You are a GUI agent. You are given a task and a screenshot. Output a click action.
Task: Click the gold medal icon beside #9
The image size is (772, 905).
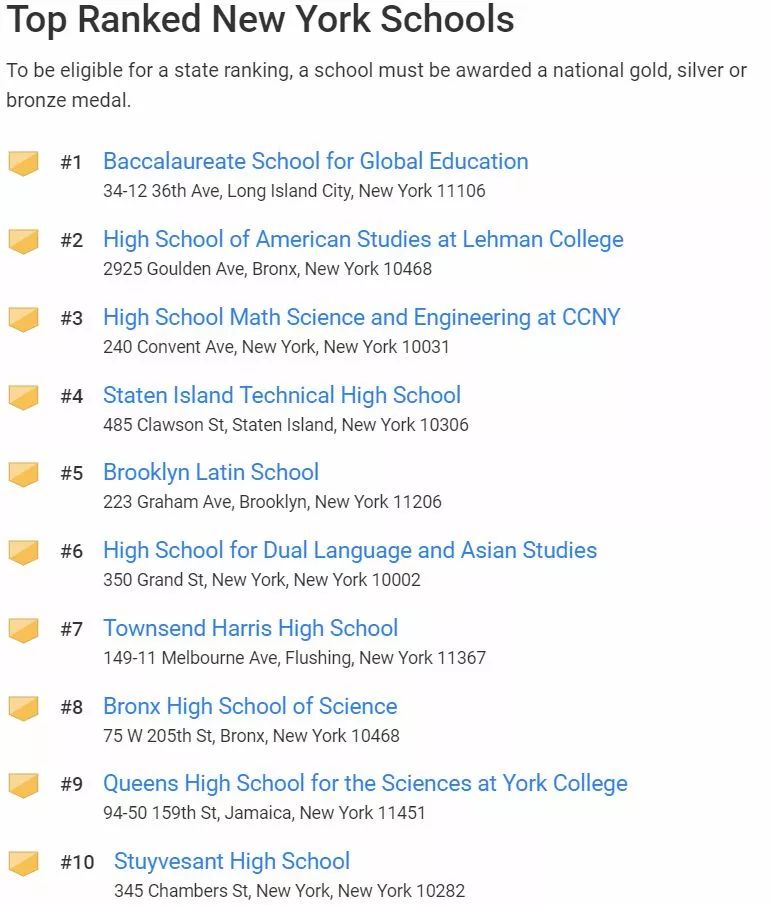[24, 786]
